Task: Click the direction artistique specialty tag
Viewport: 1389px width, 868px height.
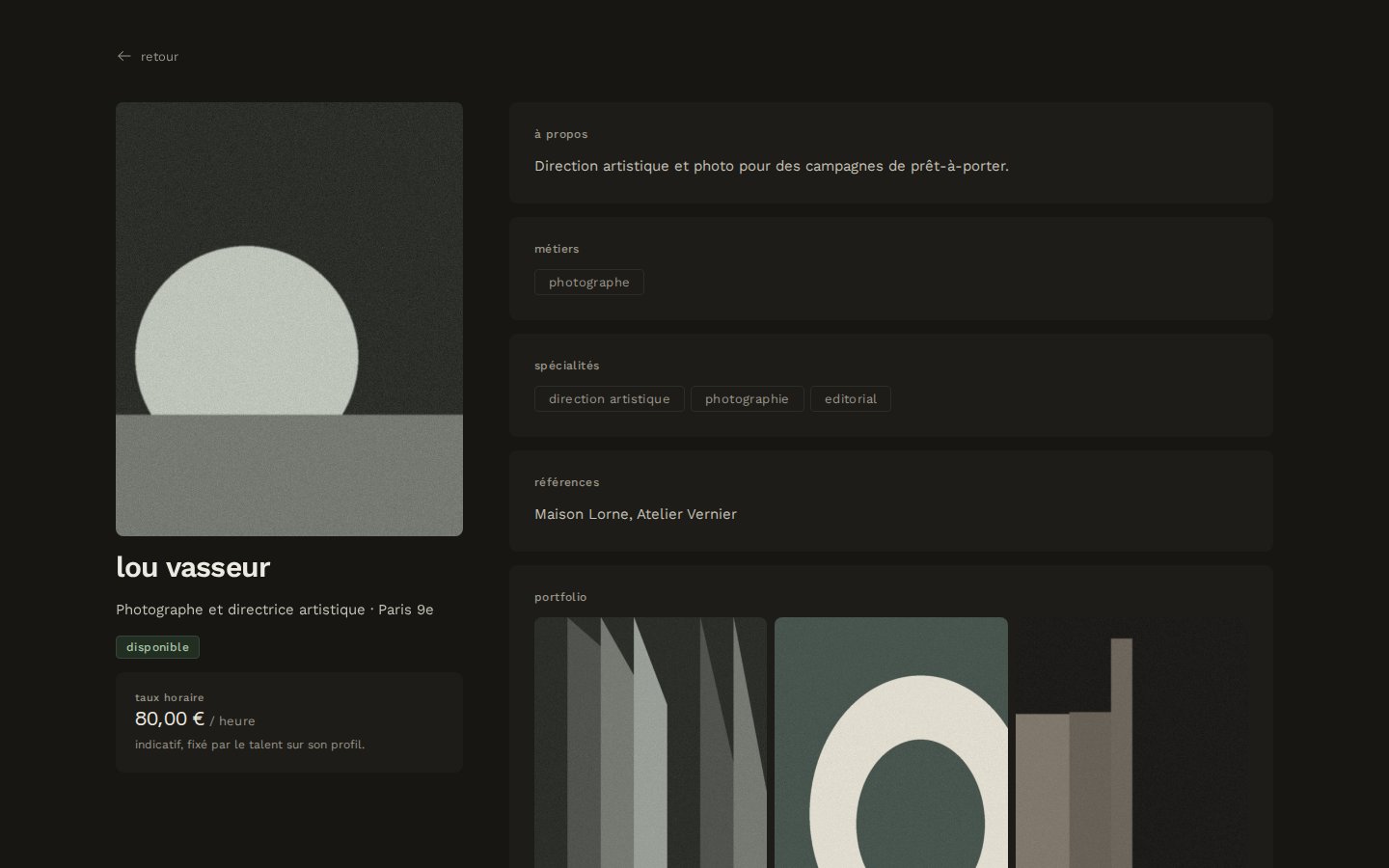Action: pyautogui.click(x=610, y=399)
